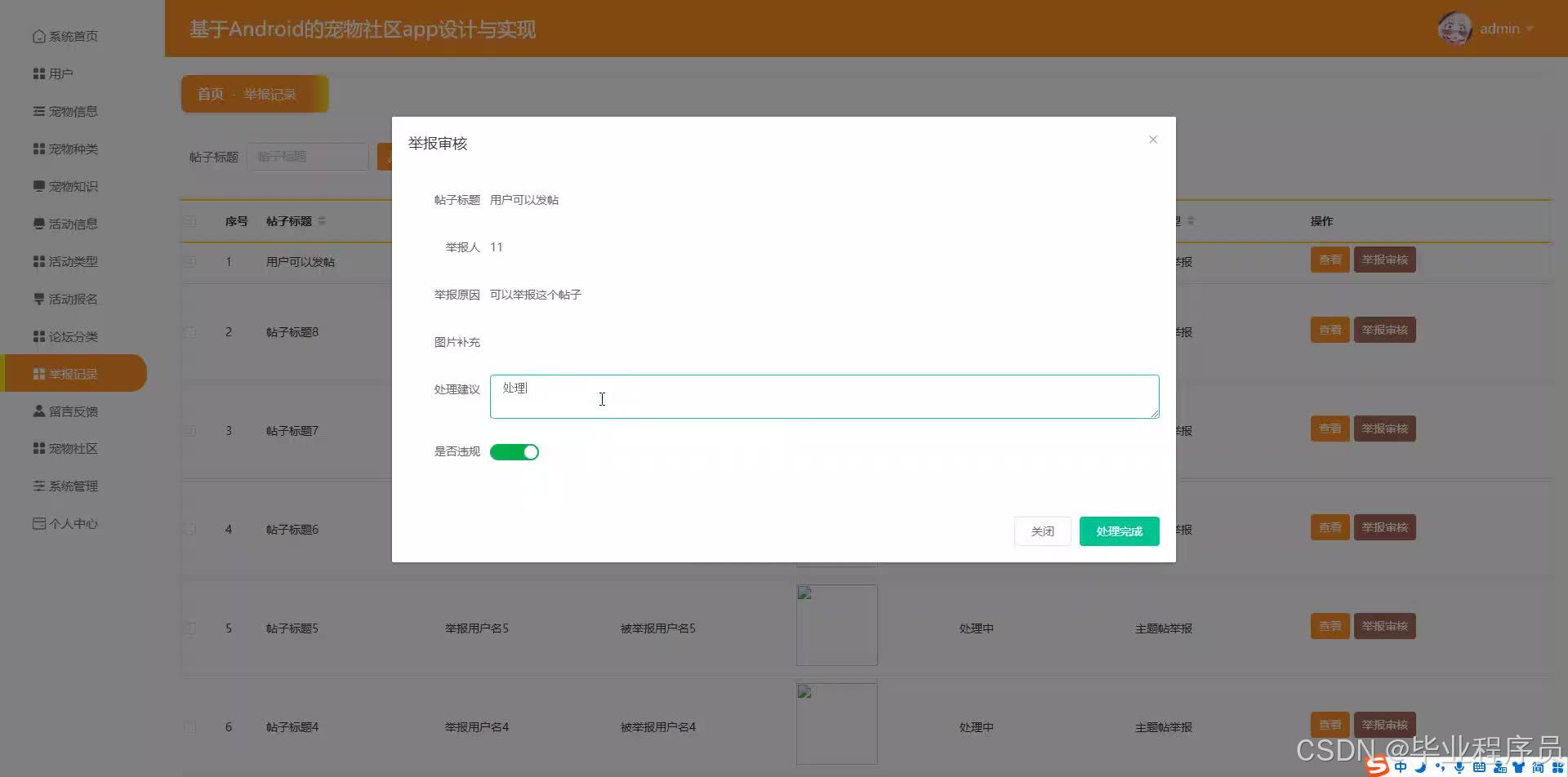
Task: Open the 系统首页 sidebar icon
Action: (x=38, y=36)
